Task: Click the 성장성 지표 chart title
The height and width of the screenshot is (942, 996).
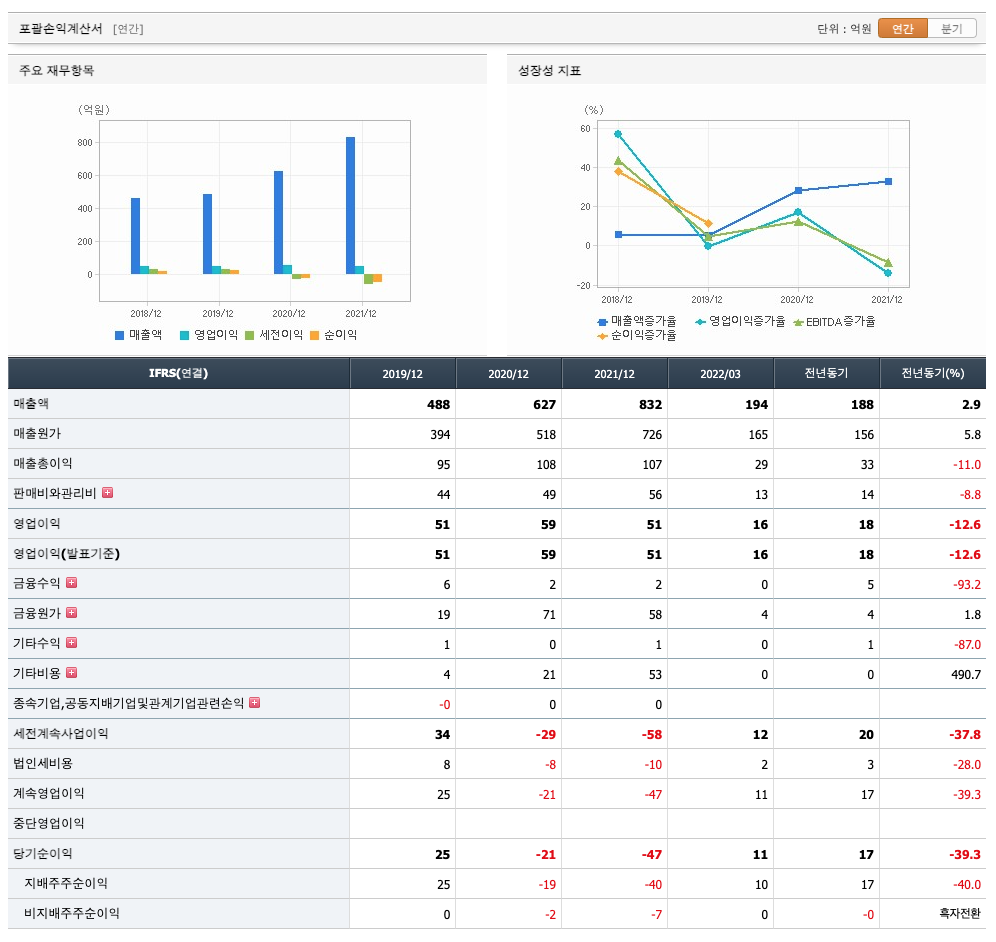Action: click(x=549, y=71)
